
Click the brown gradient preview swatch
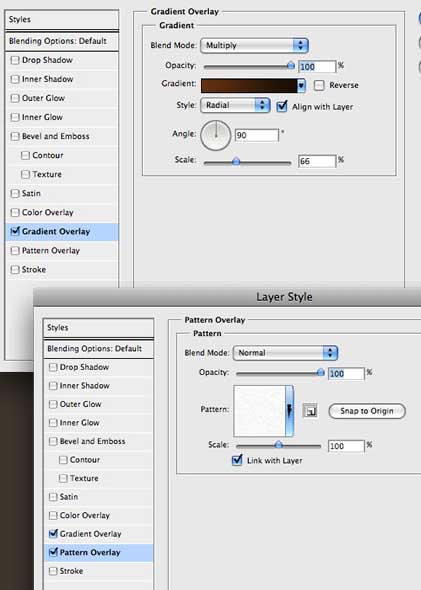249,85
